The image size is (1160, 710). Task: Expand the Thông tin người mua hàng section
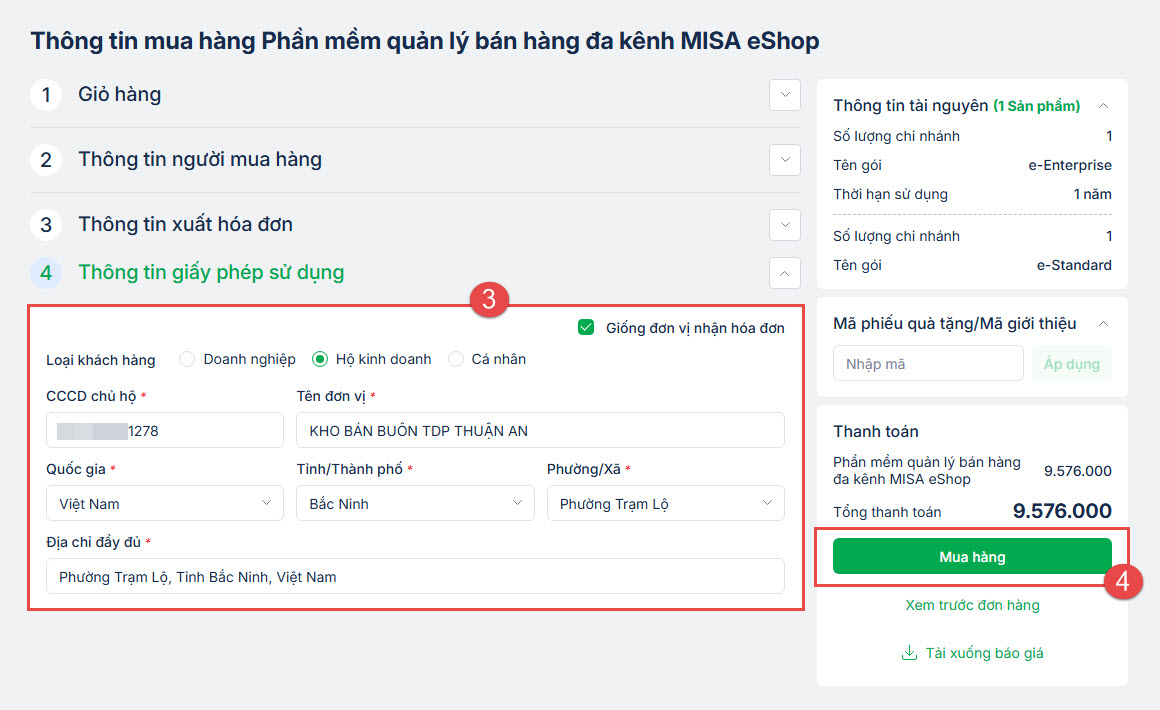click(785, 160)
